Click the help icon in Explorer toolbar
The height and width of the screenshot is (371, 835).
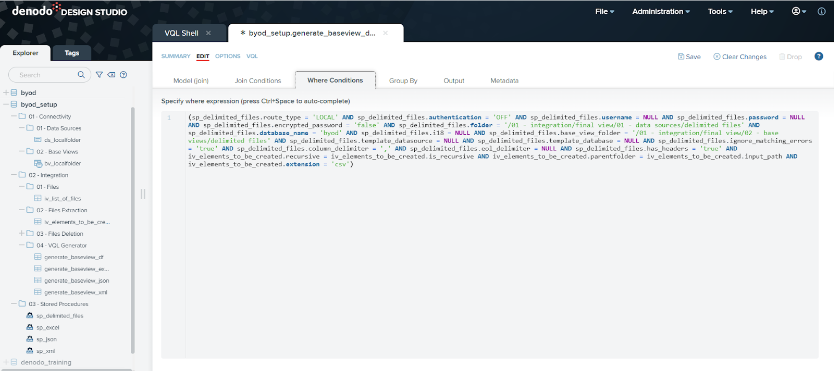124,75
